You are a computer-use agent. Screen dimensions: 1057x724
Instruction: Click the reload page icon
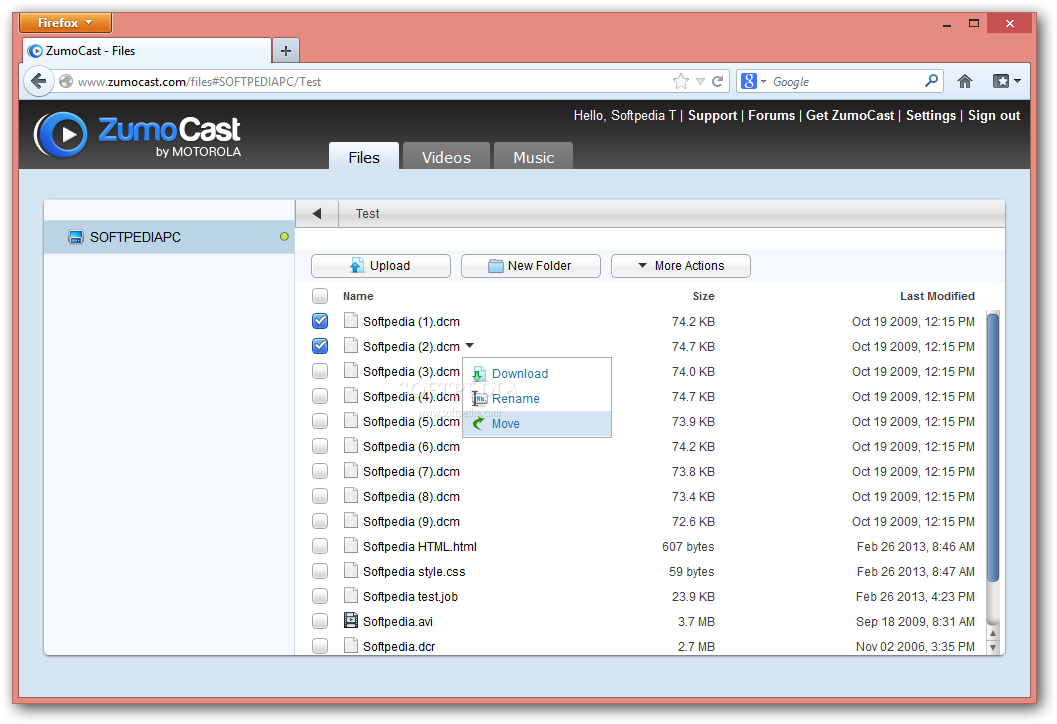pos(717,82)
